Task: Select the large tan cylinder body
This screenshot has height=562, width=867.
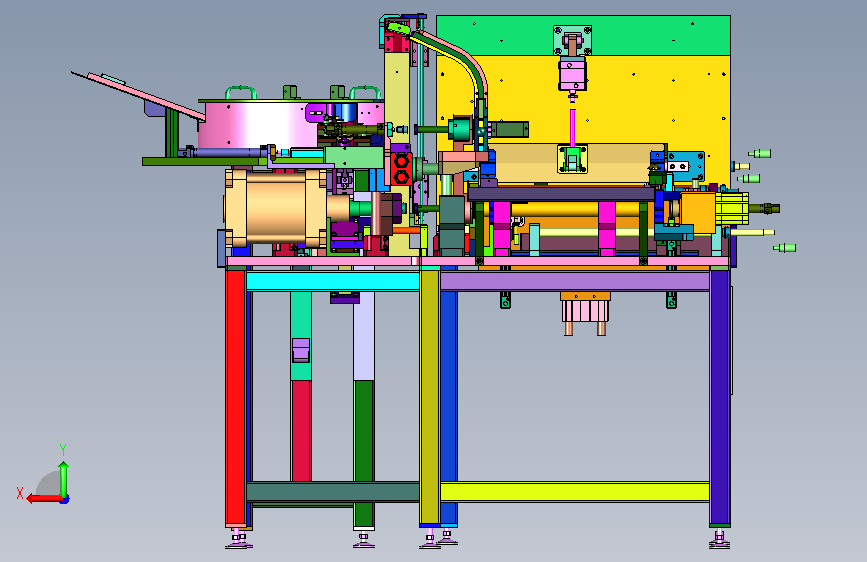Action: pos(275,207)
